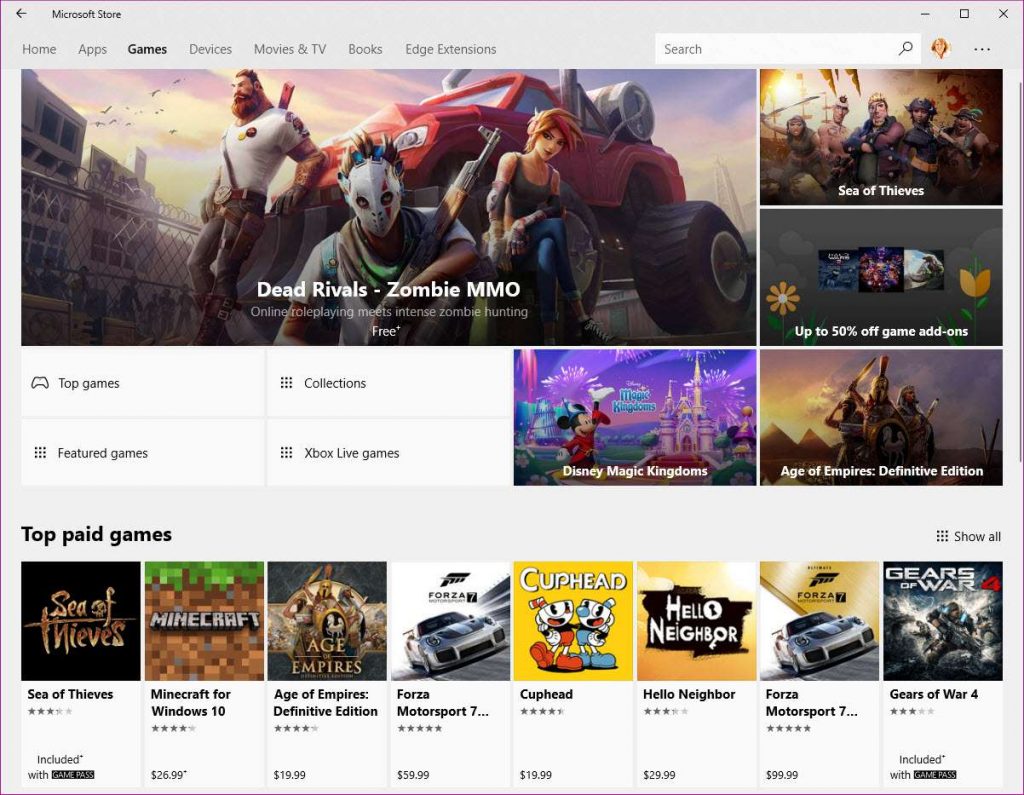Open Age of Empires: Definitive Edition promo tile
The width and height of the screenshot is (1024, 795).
[x=881, y=417]
